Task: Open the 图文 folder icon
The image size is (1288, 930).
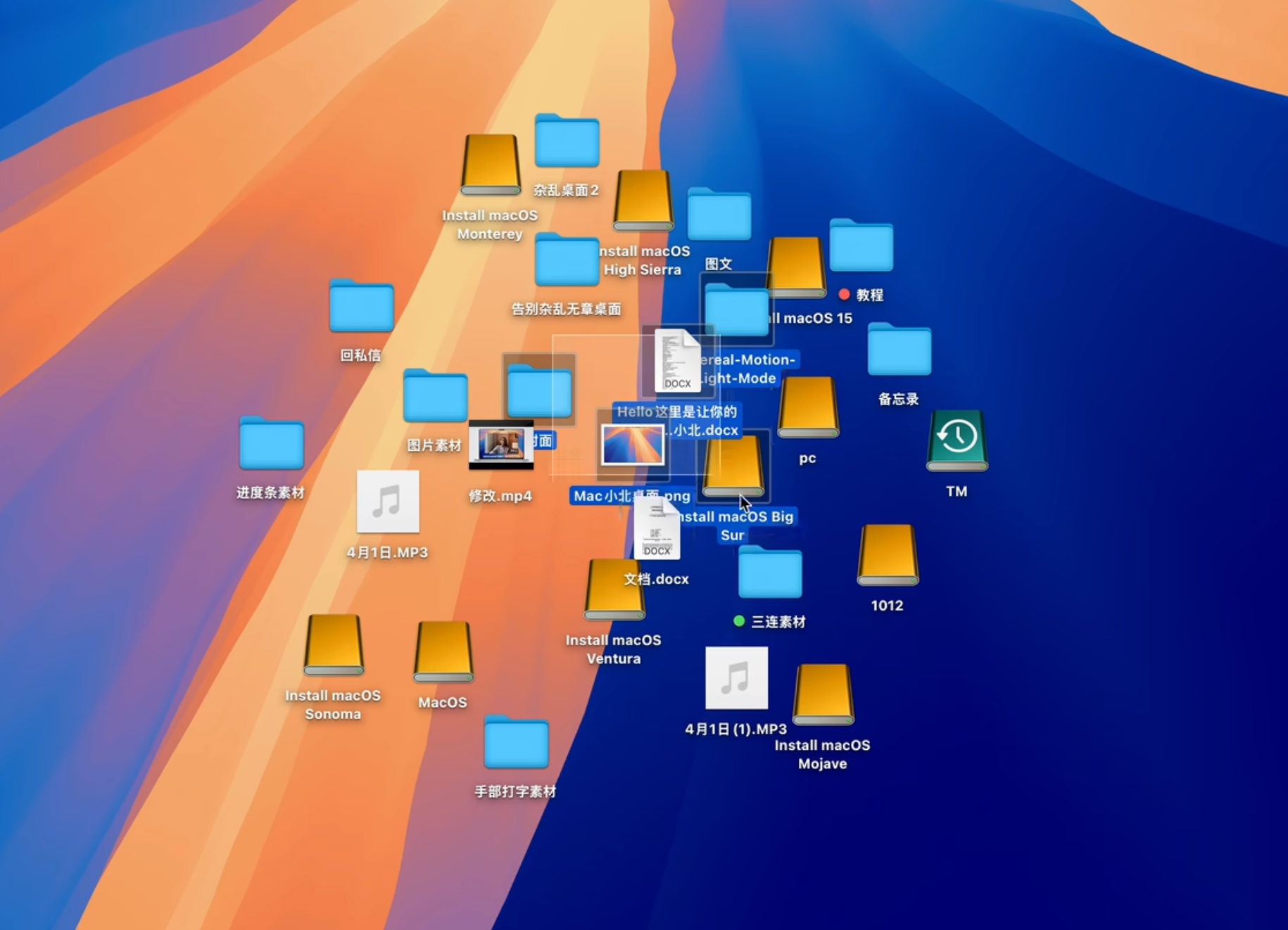Action: tap(719, 215)
